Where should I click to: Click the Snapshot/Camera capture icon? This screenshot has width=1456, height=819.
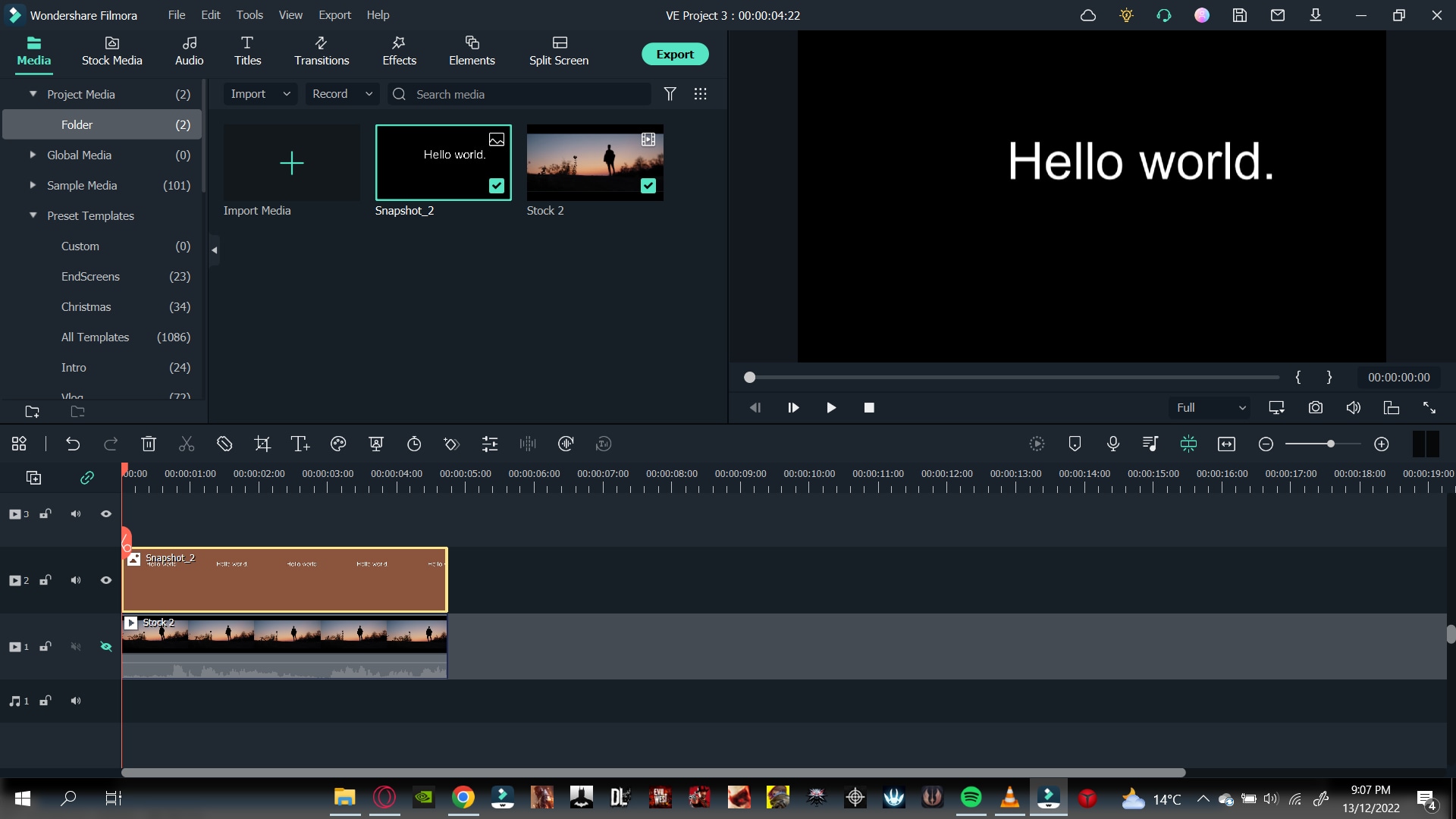(x=1316, y=408)
